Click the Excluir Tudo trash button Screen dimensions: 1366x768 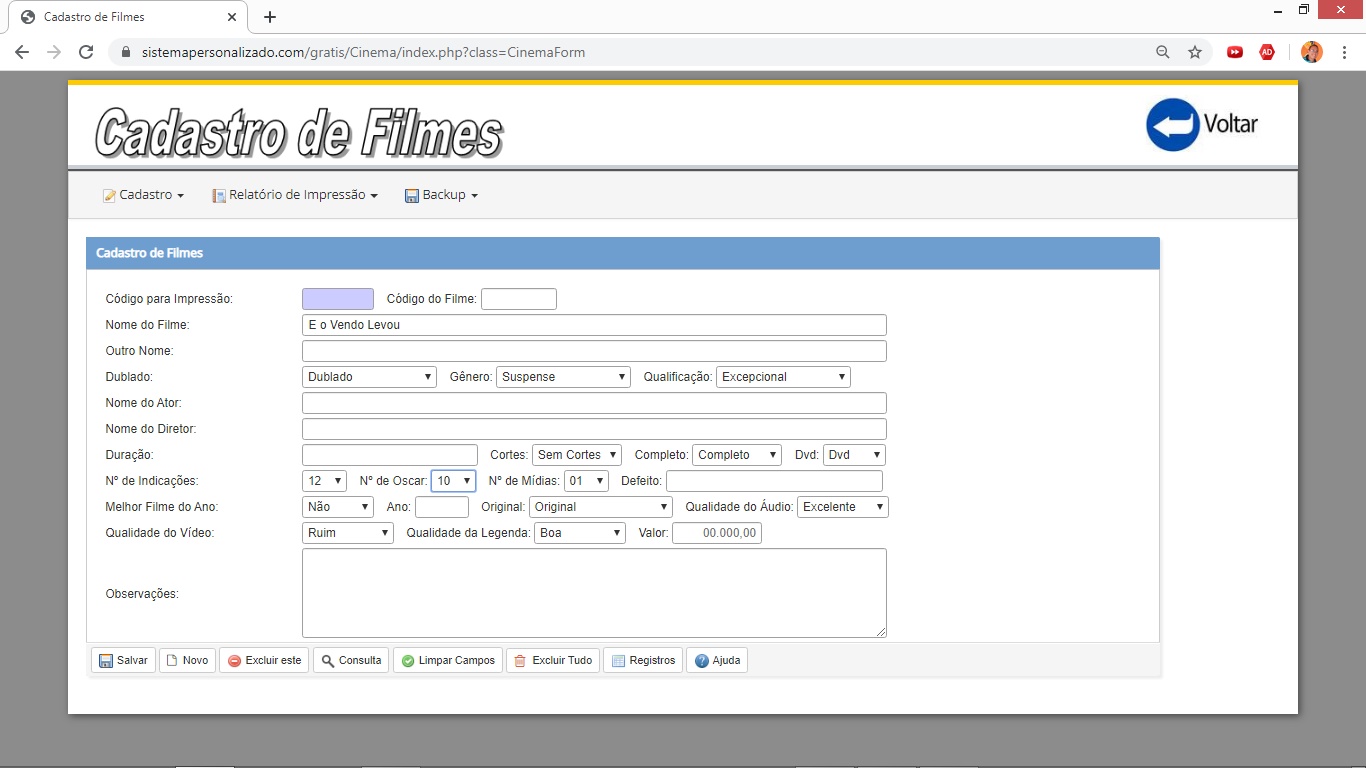pos(552,660)
